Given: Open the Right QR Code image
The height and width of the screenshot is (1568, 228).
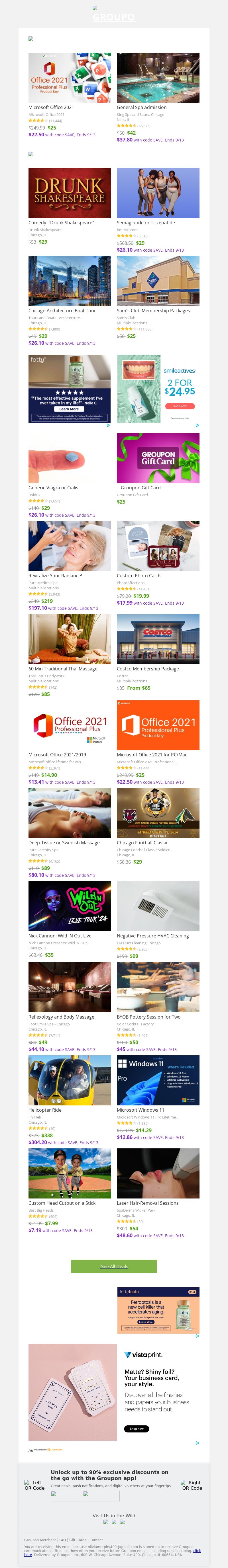Looking at the screenshot, I should coord(192,1485).
